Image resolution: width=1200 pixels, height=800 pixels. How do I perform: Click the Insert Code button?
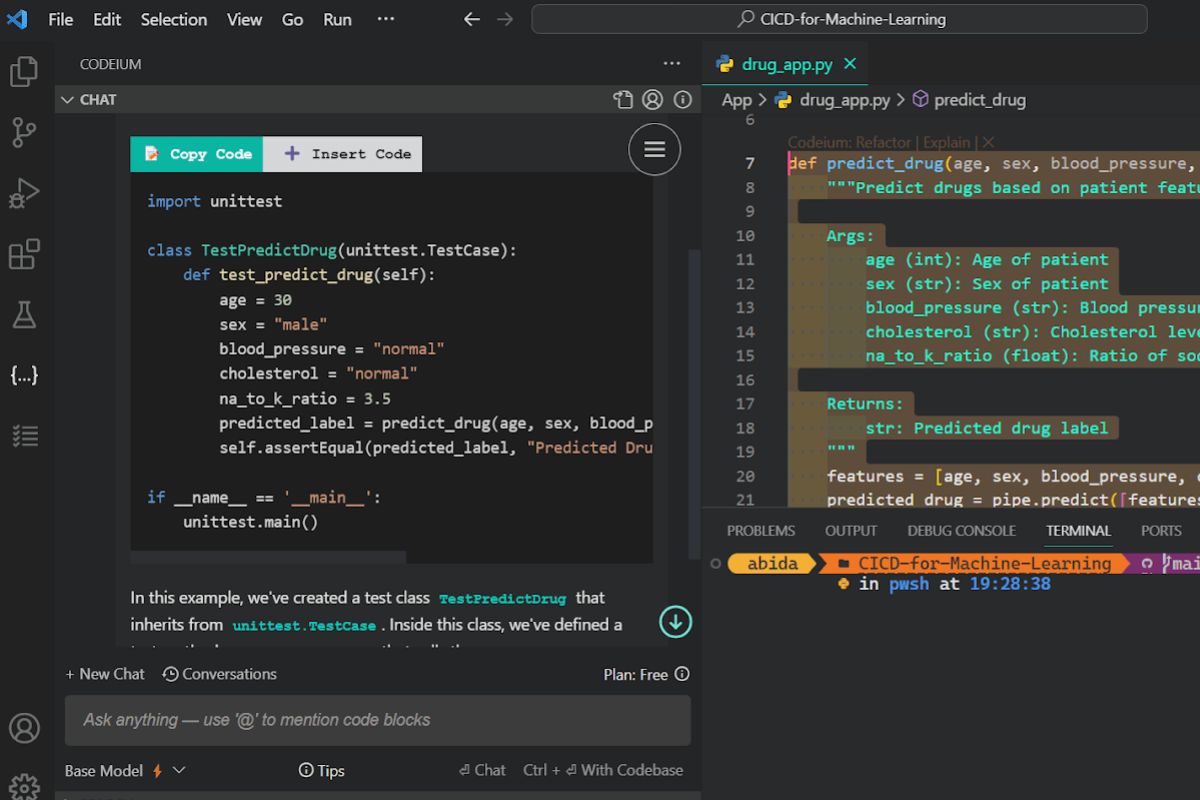[347, 154]
